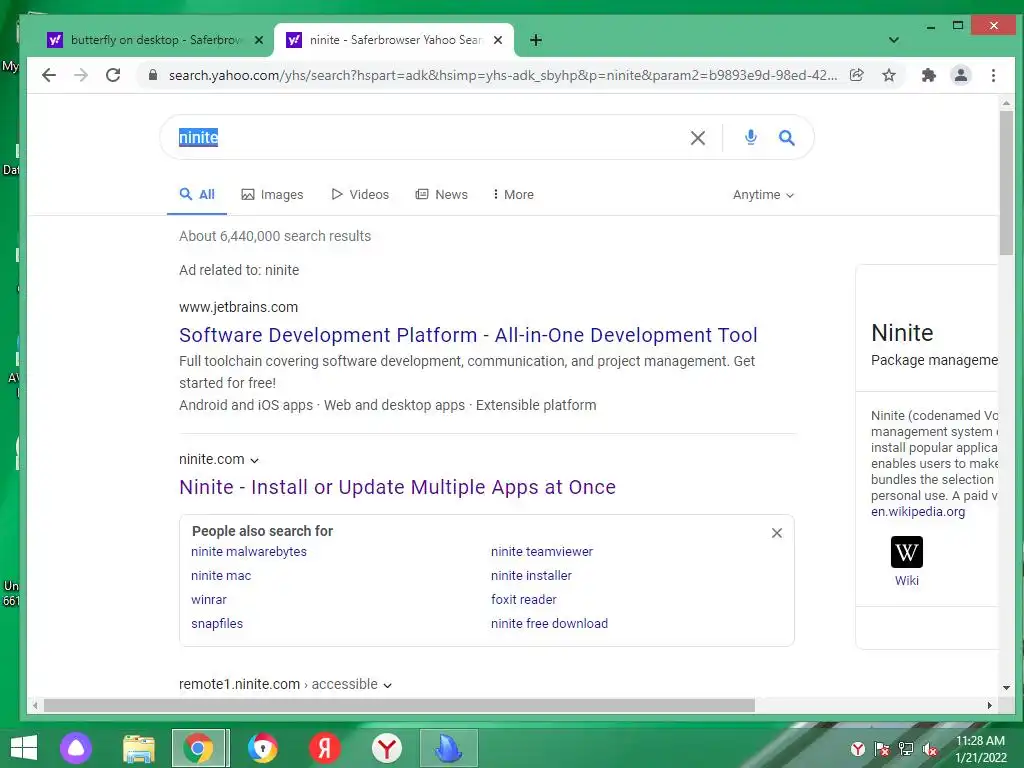Click the browser forward arrow

click(x=81, y=75)
